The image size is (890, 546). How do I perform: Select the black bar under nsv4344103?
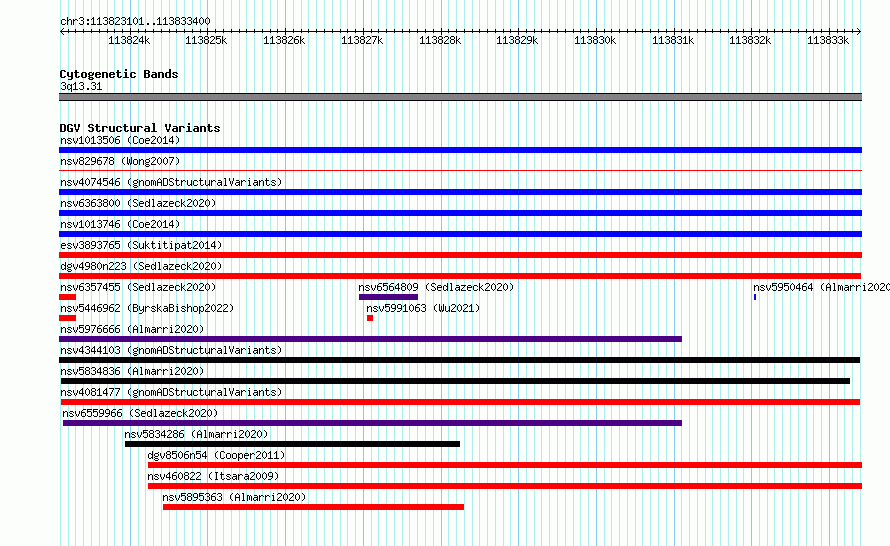point(460,360)
